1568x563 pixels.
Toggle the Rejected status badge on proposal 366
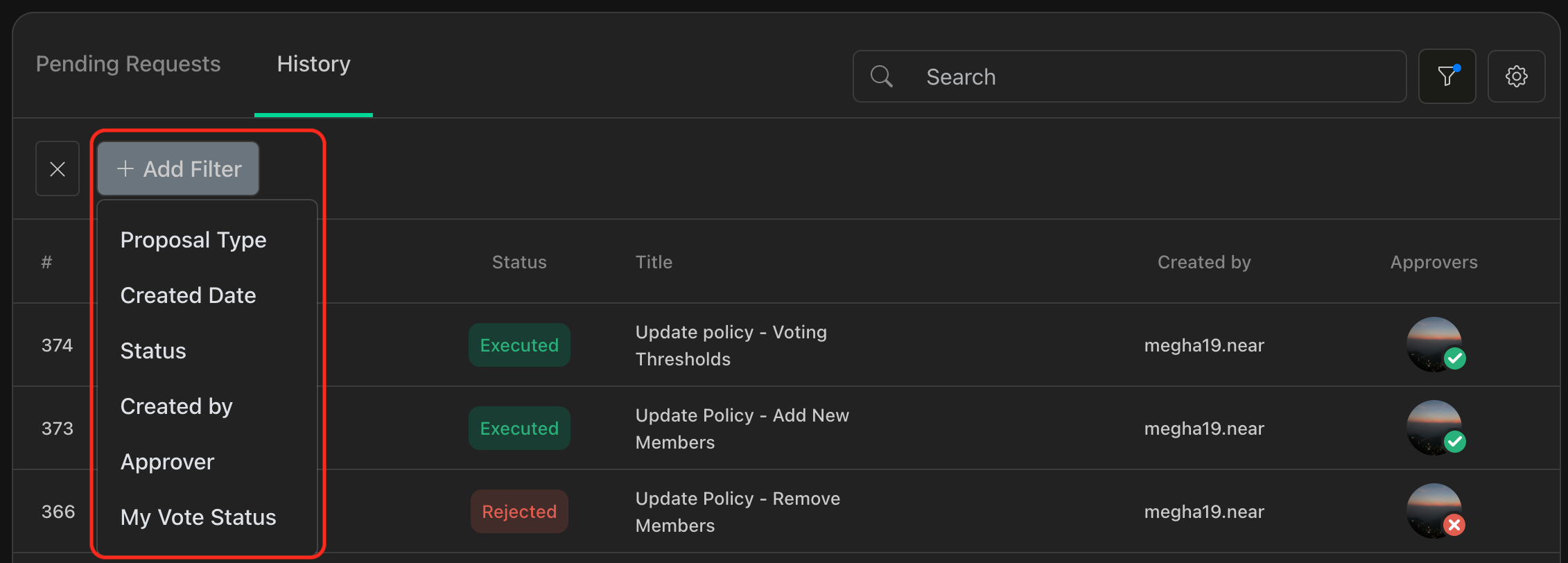pyautogui.click(x=519, y=511)
